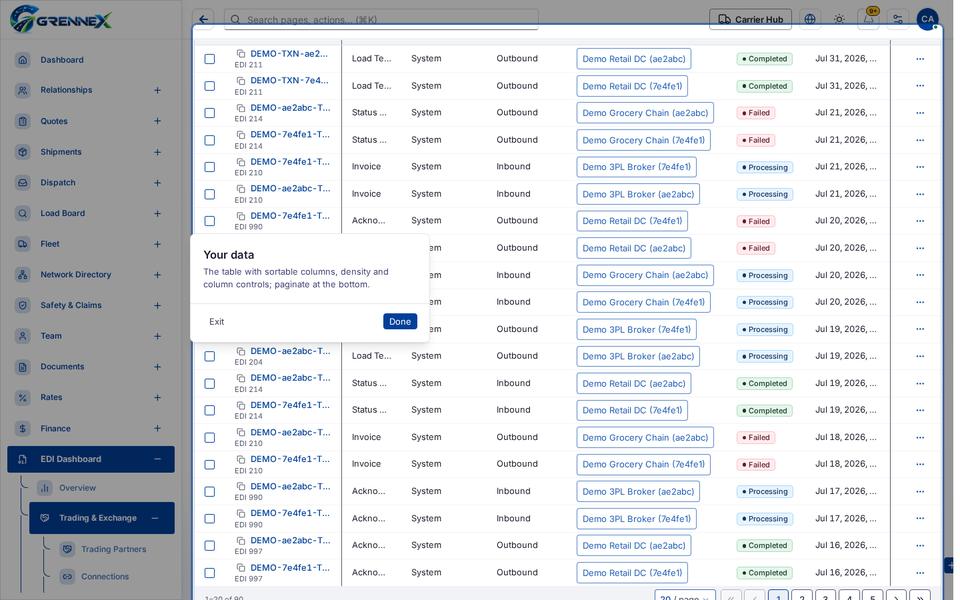Open the CA user avatar
Viewport: 960px width, 600px height.
(x=927, y=19)
